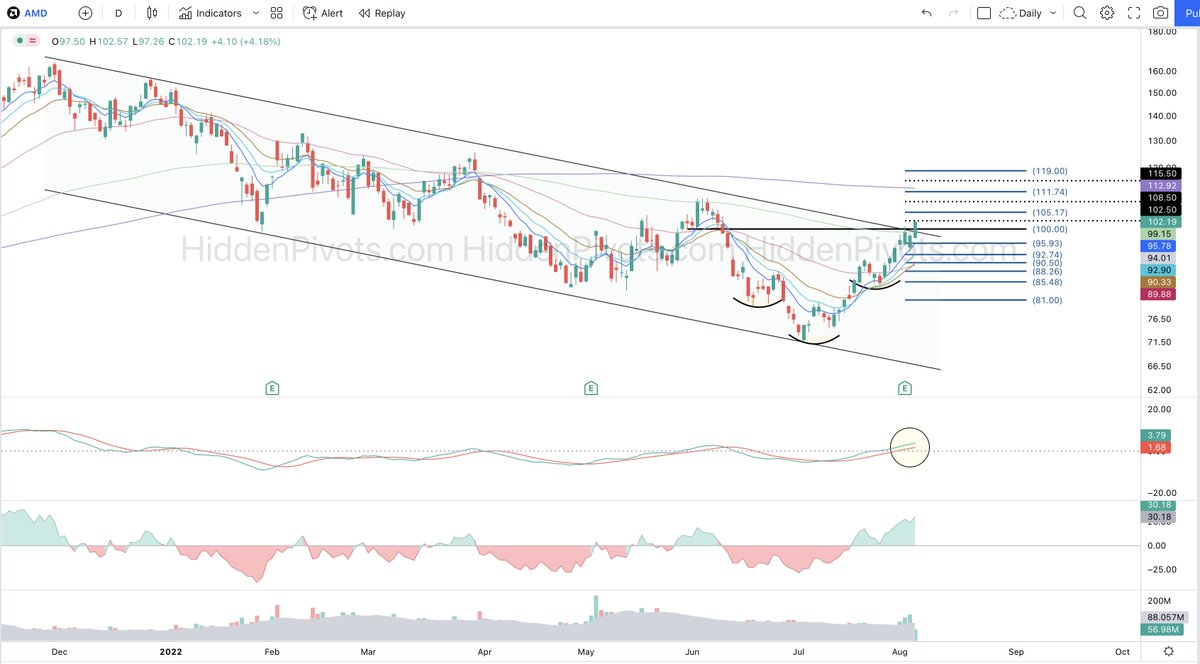Click the (100.00) Fibonacci level label
Screen dimensions: 1200x664
(x=1049, y=229)
